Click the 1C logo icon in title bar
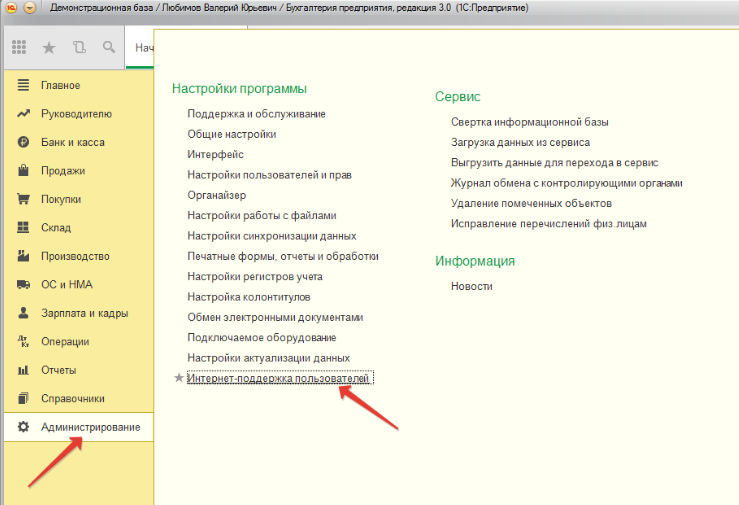 (x=10, y=8)
